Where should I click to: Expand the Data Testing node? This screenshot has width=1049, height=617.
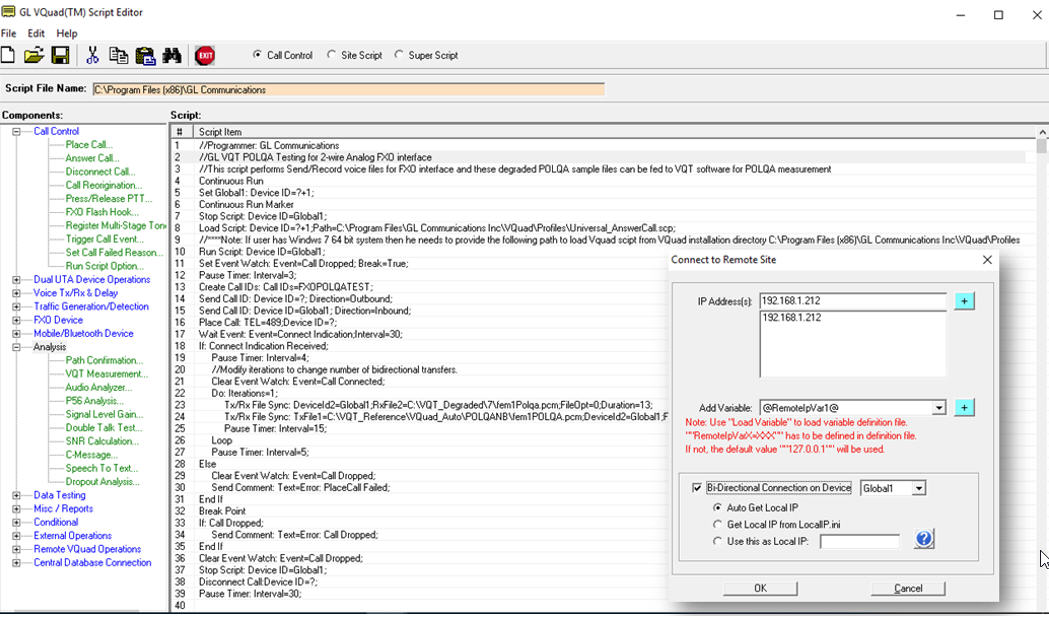pyautogui.click(x=17, y=495)
